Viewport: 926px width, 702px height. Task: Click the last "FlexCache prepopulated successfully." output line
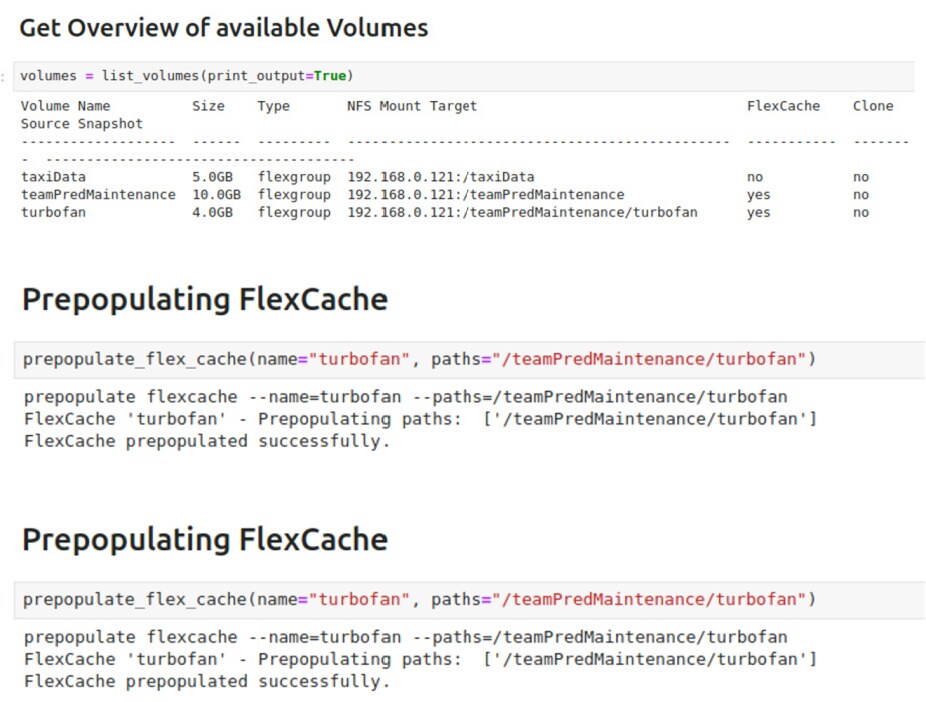pos(207,681)
